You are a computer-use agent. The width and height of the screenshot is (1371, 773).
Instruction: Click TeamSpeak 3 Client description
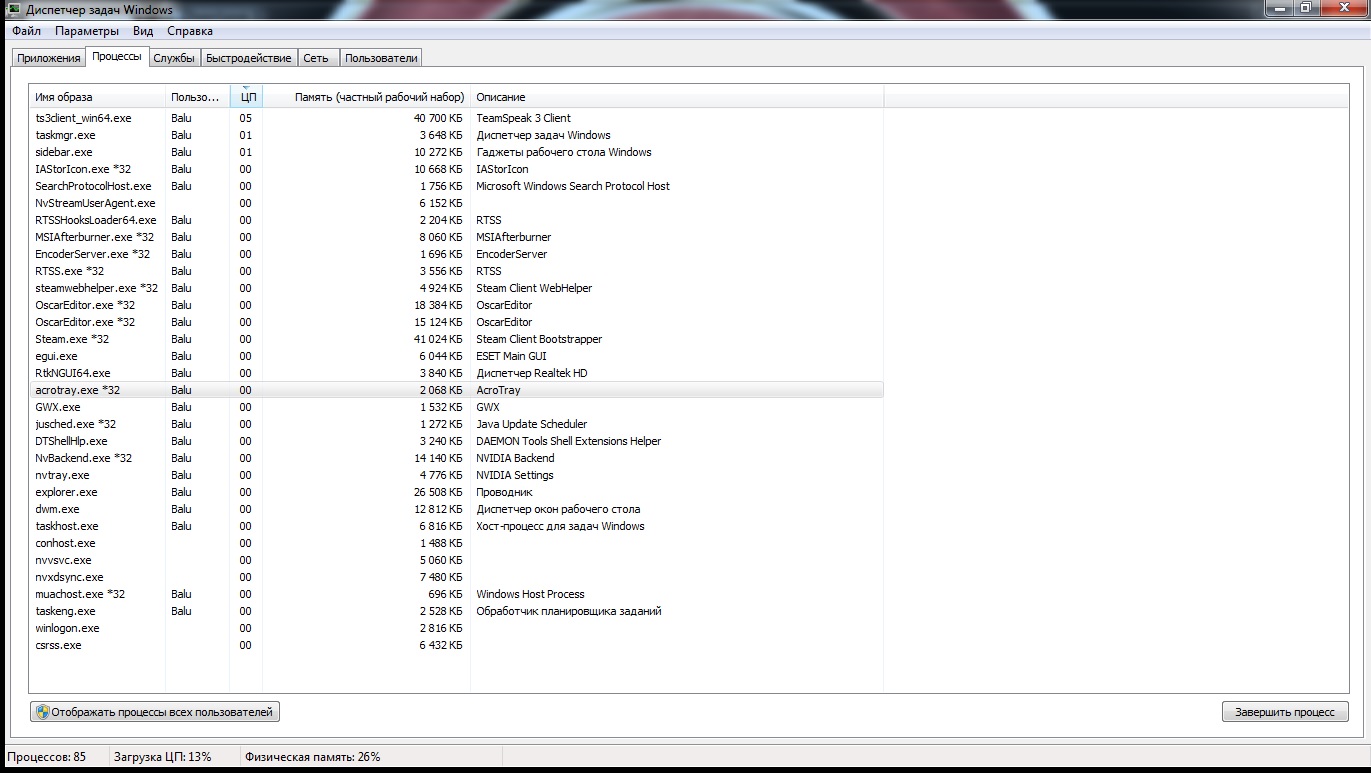pos(523,118)
